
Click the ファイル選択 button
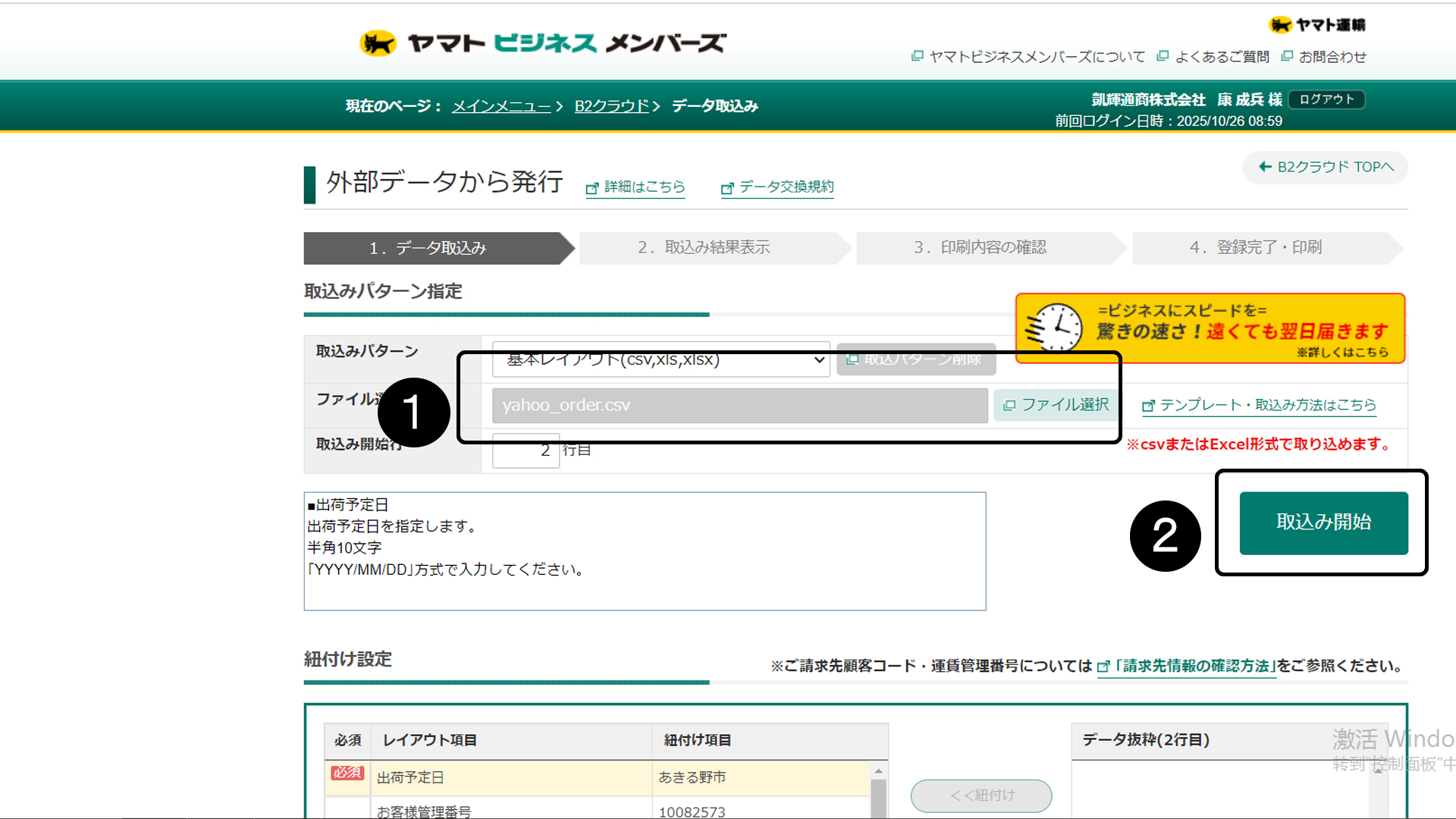point(1056,405)
